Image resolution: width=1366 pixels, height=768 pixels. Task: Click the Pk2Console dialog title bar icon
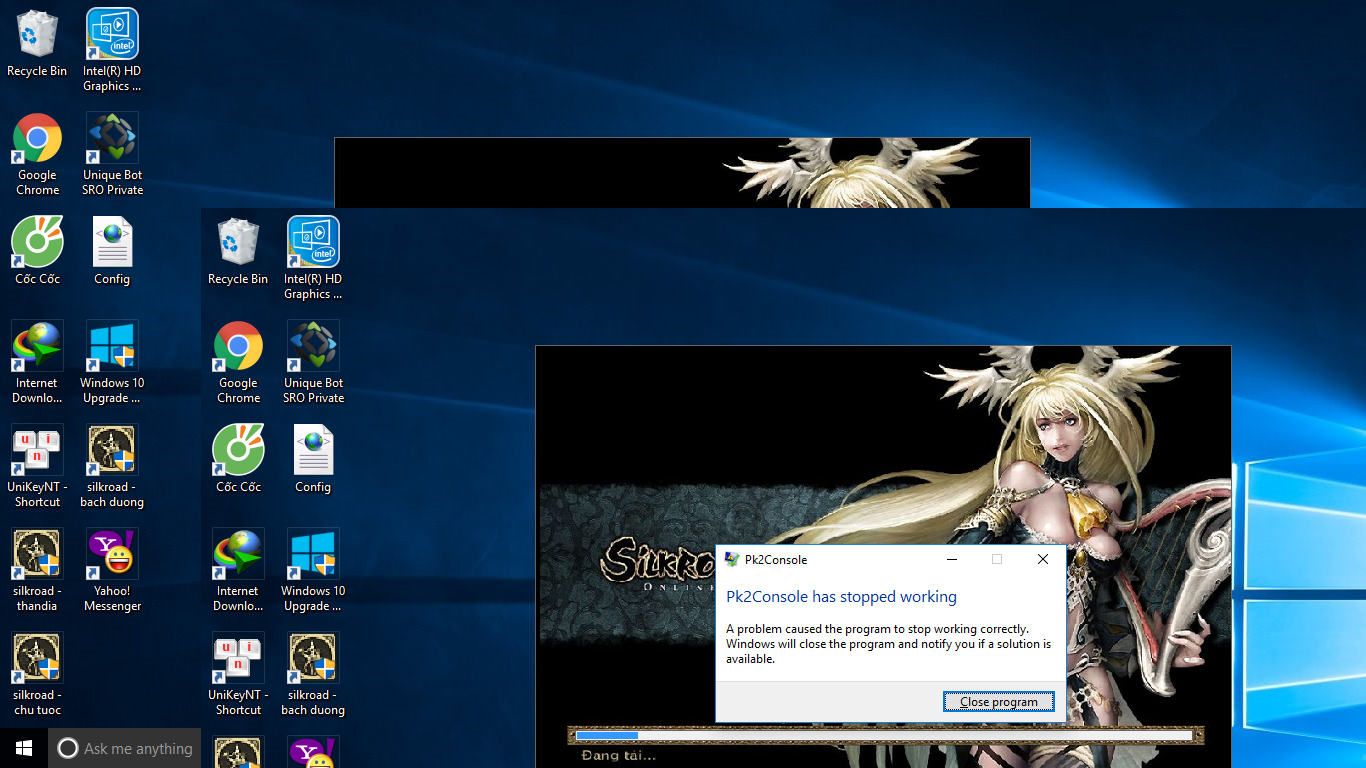point(732,559)
